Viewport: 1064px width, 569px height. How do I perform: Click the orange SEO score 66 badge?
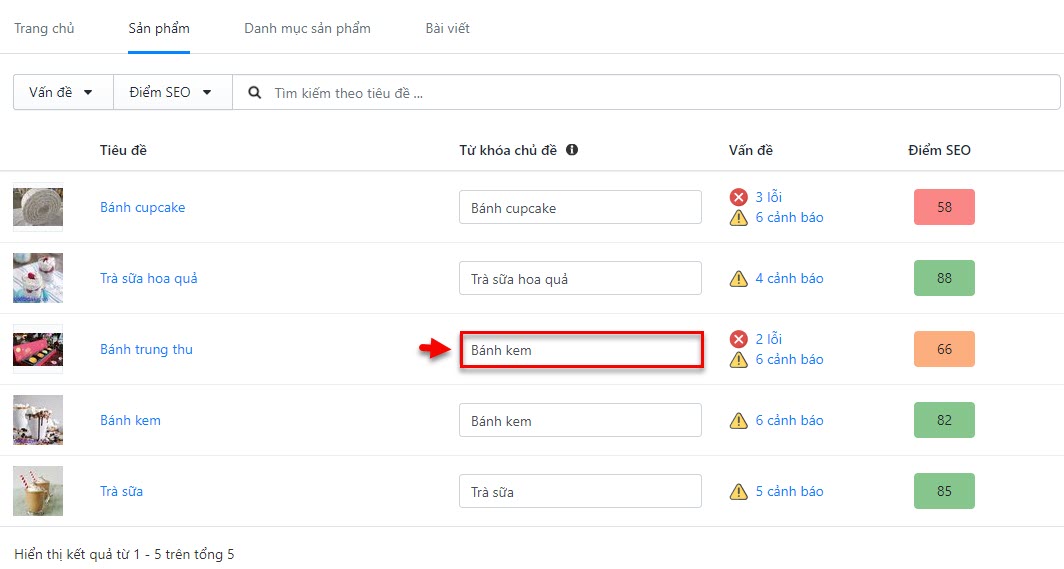click(x=944, y=349)
